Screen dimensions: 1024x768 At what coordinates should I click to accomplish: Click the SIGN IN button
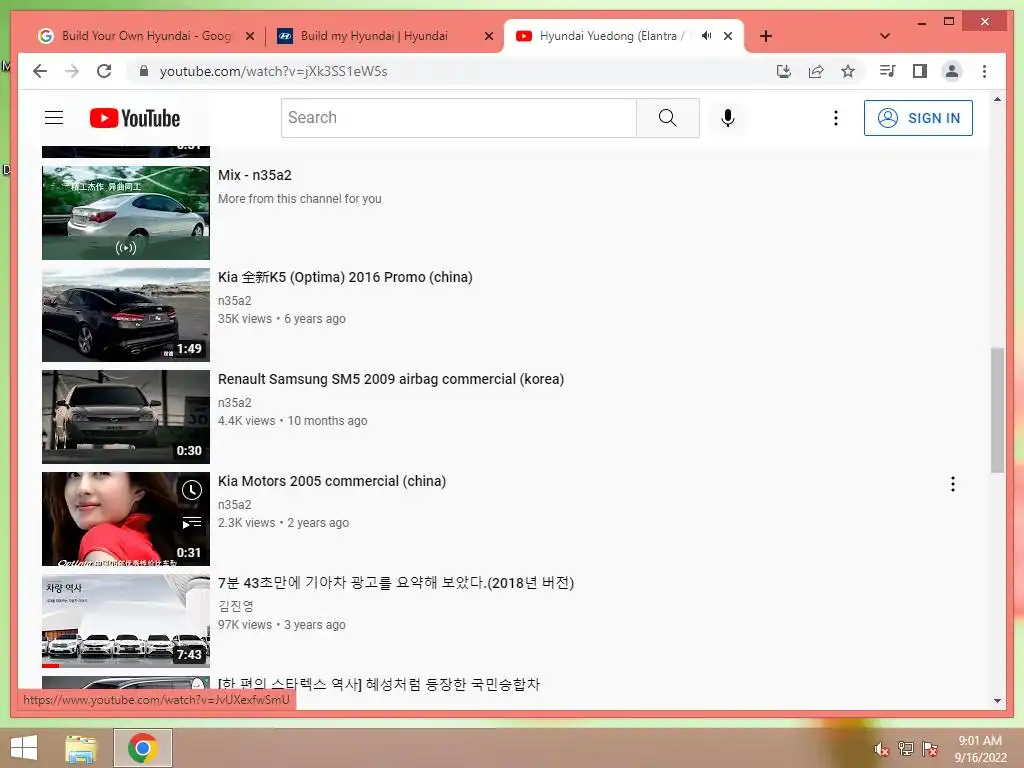coord(918,118)
